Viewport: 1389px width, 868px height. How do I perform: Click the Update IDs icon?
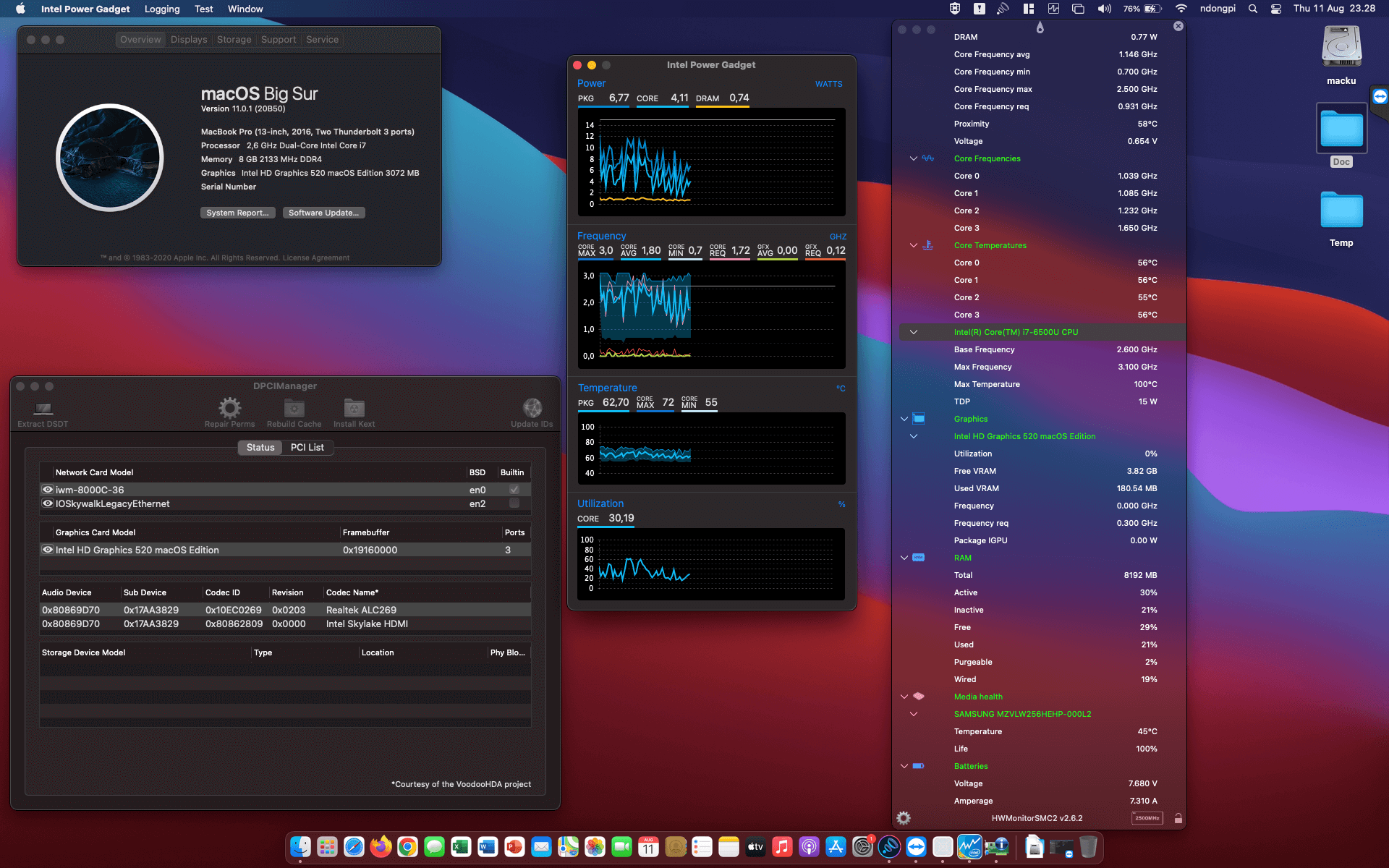(x=532, y=409)
